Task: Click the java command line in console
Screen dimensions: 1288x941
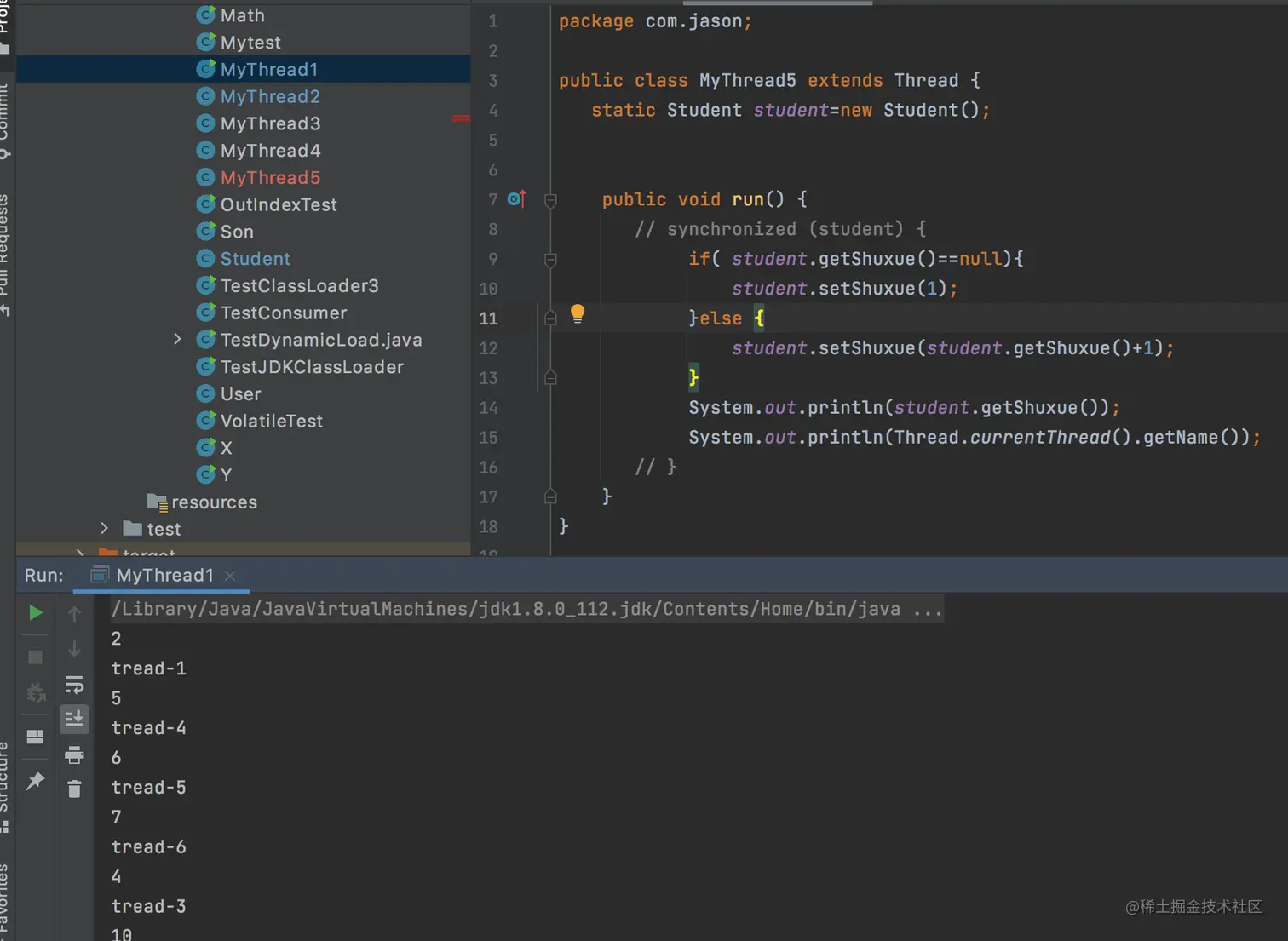Action: [526, 609]
